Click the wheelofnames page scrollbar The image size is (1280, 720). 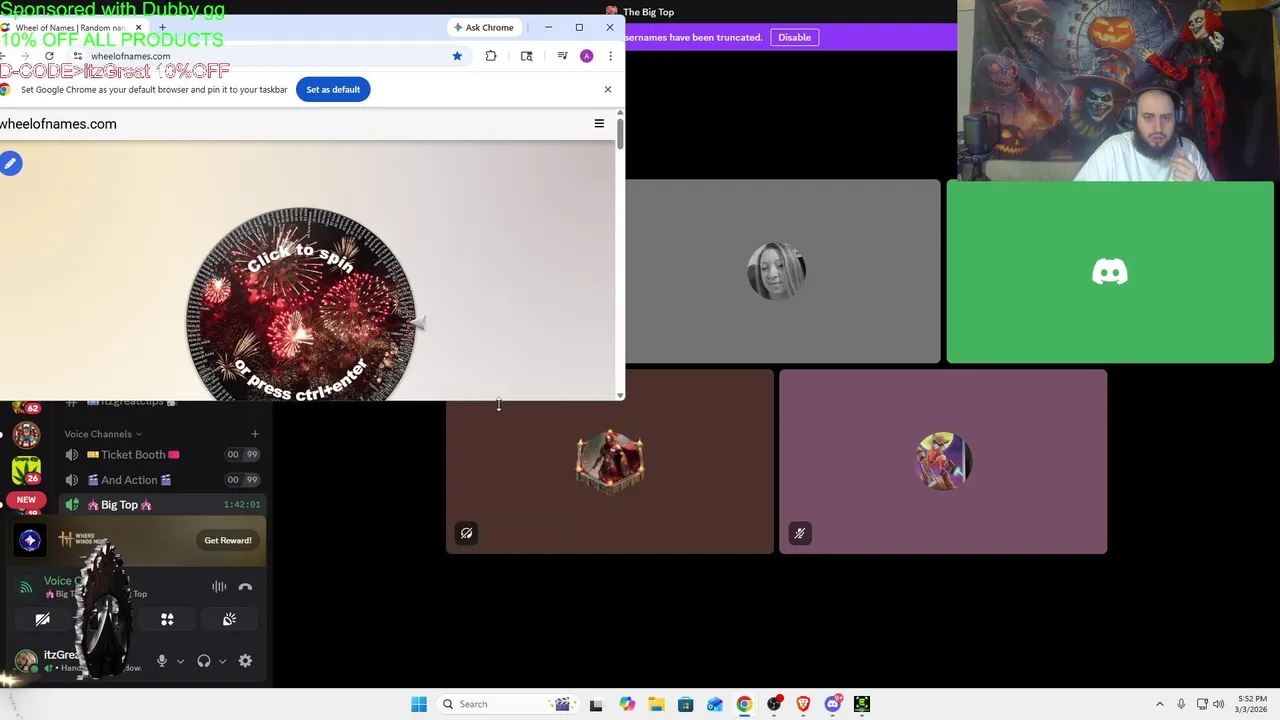click(620, 134)
